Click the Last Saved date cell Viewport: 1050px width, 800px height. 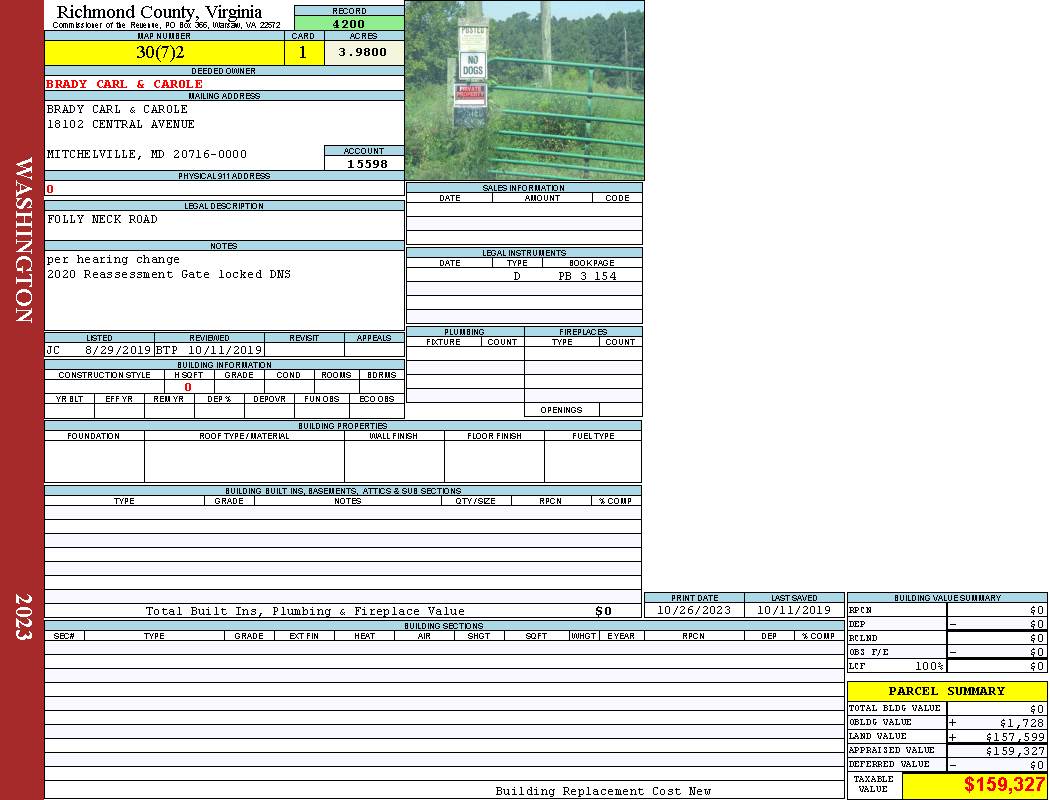[794, 610]
